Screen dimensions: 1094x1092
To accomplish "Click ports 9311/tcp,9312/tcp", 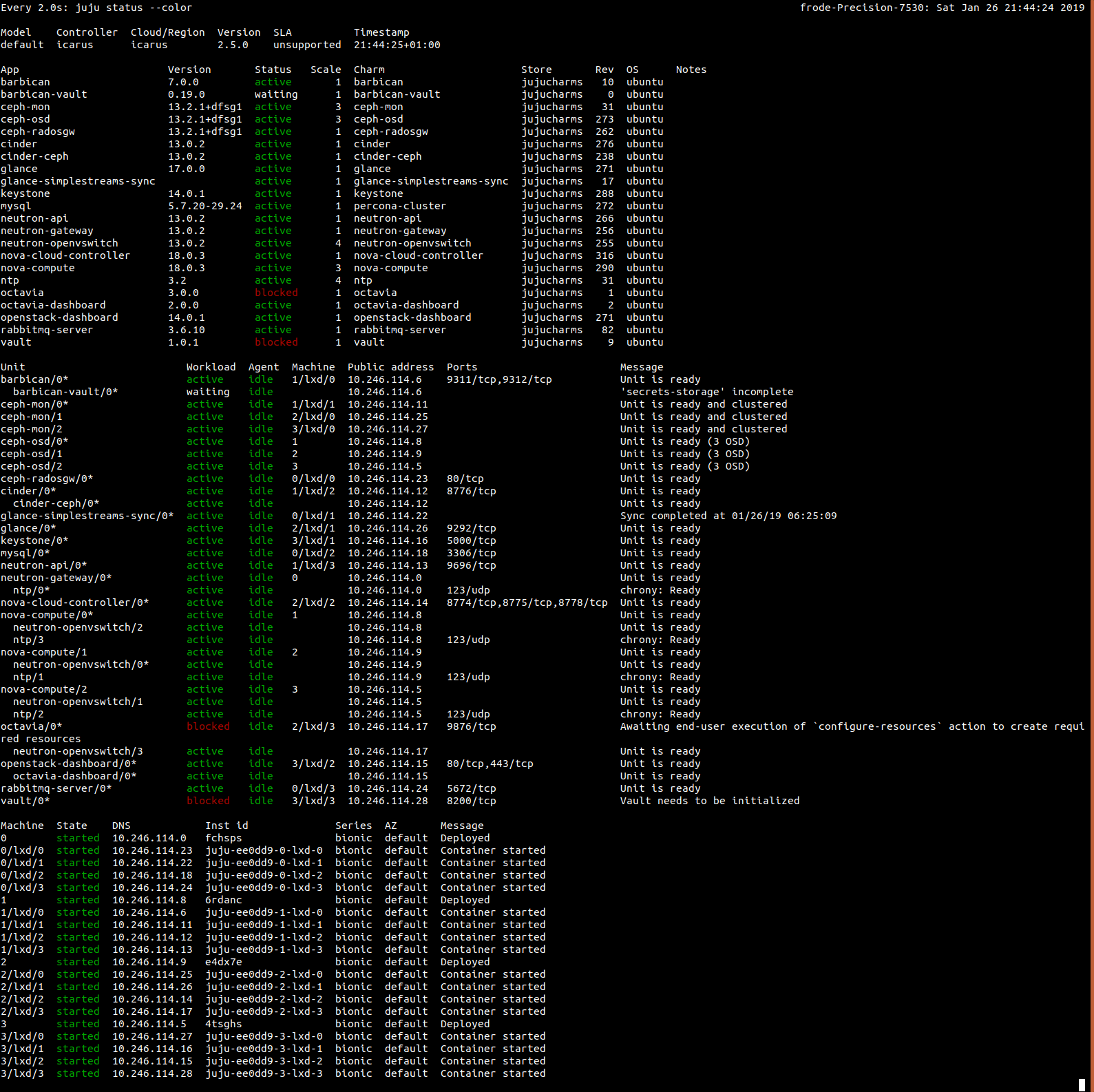I will click(499, 379).
